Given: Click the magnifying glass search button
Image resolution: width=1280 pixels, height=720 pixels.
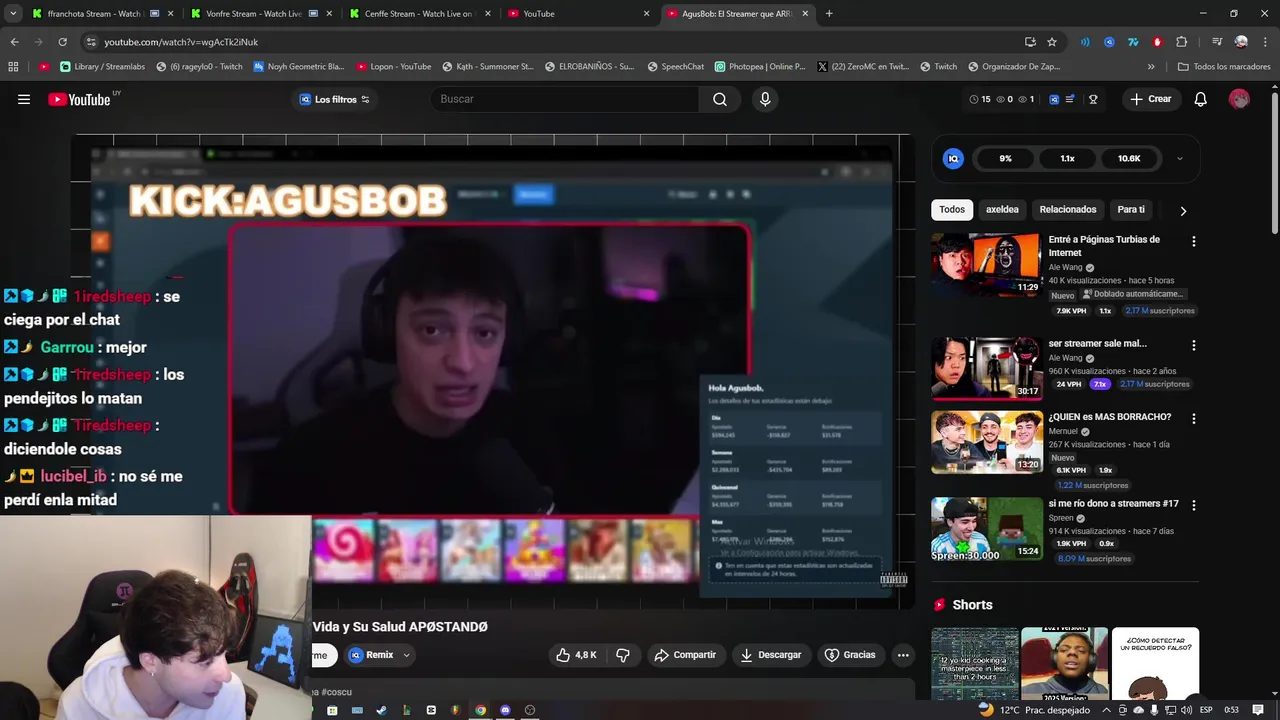Looking at the screenshot, I should point(720,99).
